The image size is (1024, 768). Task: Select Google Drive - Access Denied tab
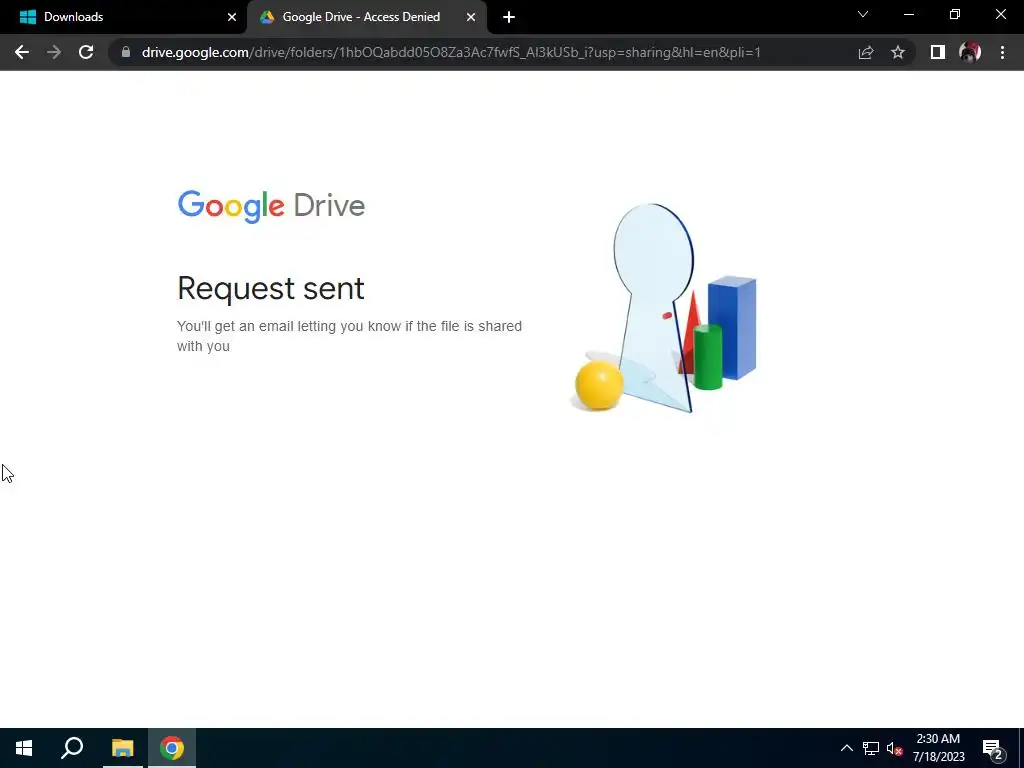[x=361, y=17]
